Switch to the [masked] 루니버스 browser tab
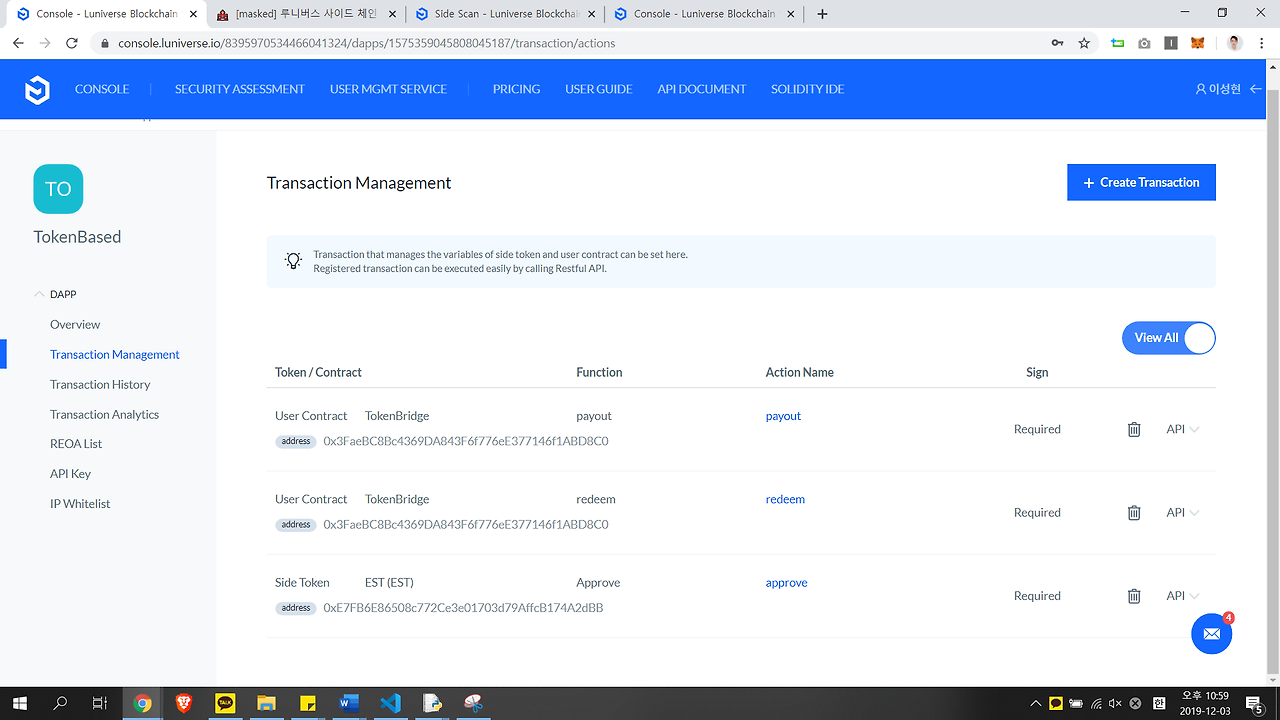Screen dimensions: 1280x720 click(306, 14)
